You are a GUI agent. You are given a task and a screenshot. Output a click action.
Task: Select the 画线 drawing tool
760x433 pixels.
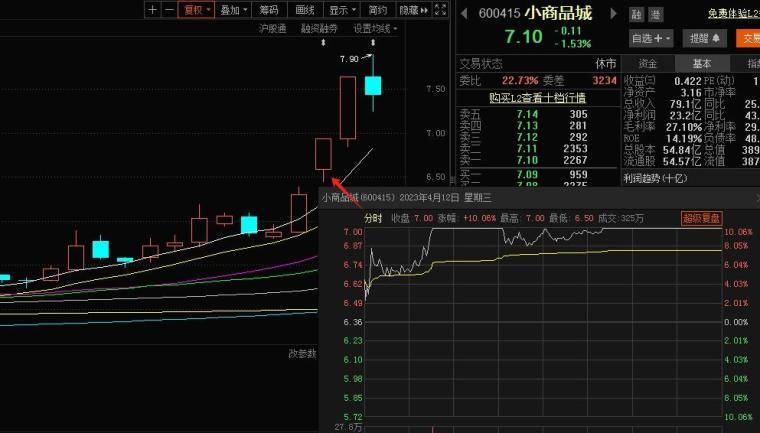pos(305,10)
